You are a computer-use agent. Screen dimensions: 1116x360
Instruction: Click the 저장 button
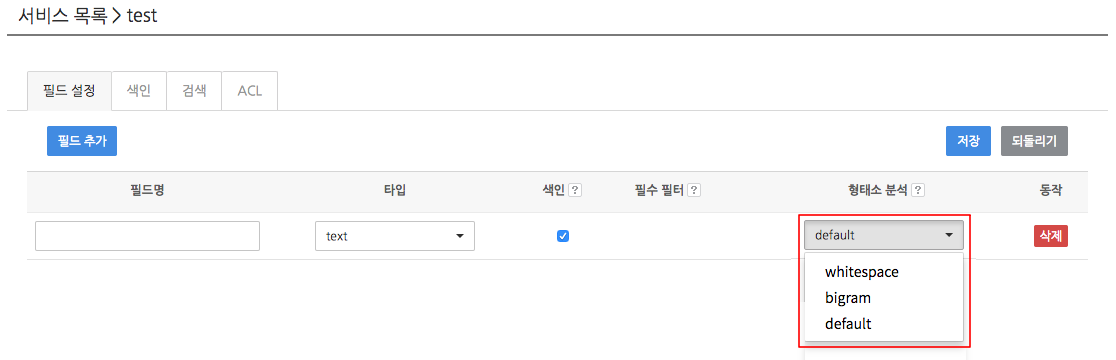pos(968,141)
